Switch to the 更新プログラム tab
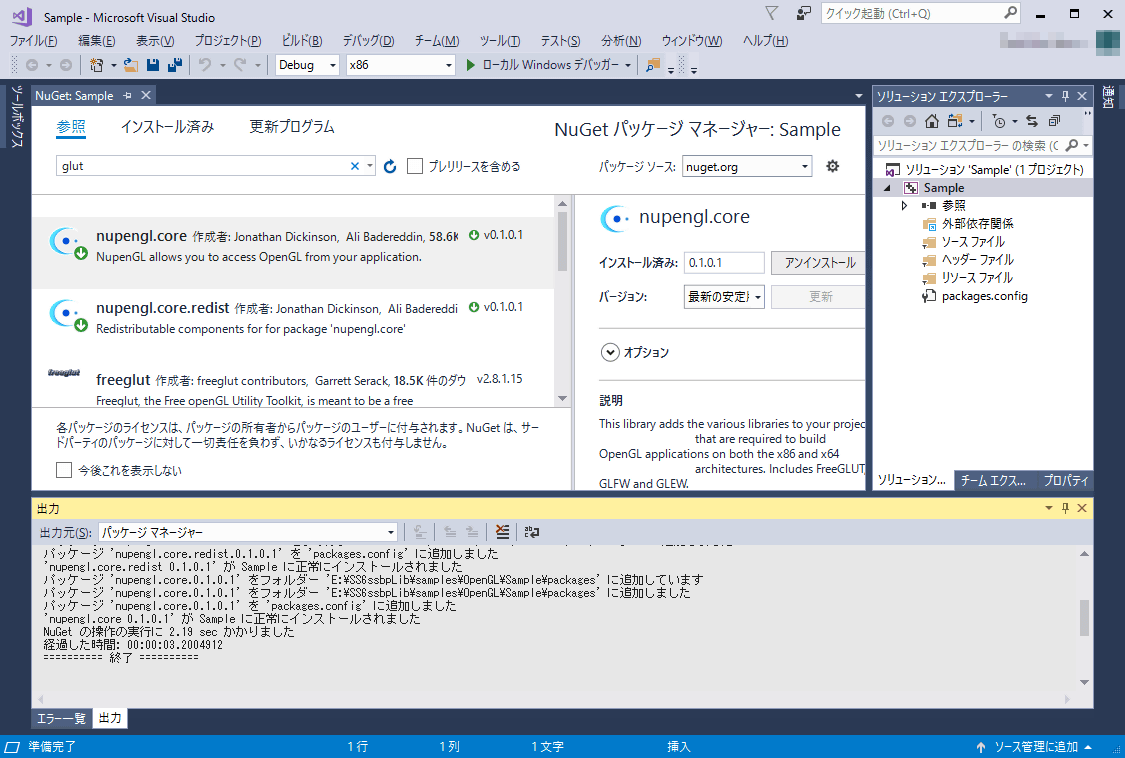The width and height of the screenshot is (1125, 758). click(291, 127)
